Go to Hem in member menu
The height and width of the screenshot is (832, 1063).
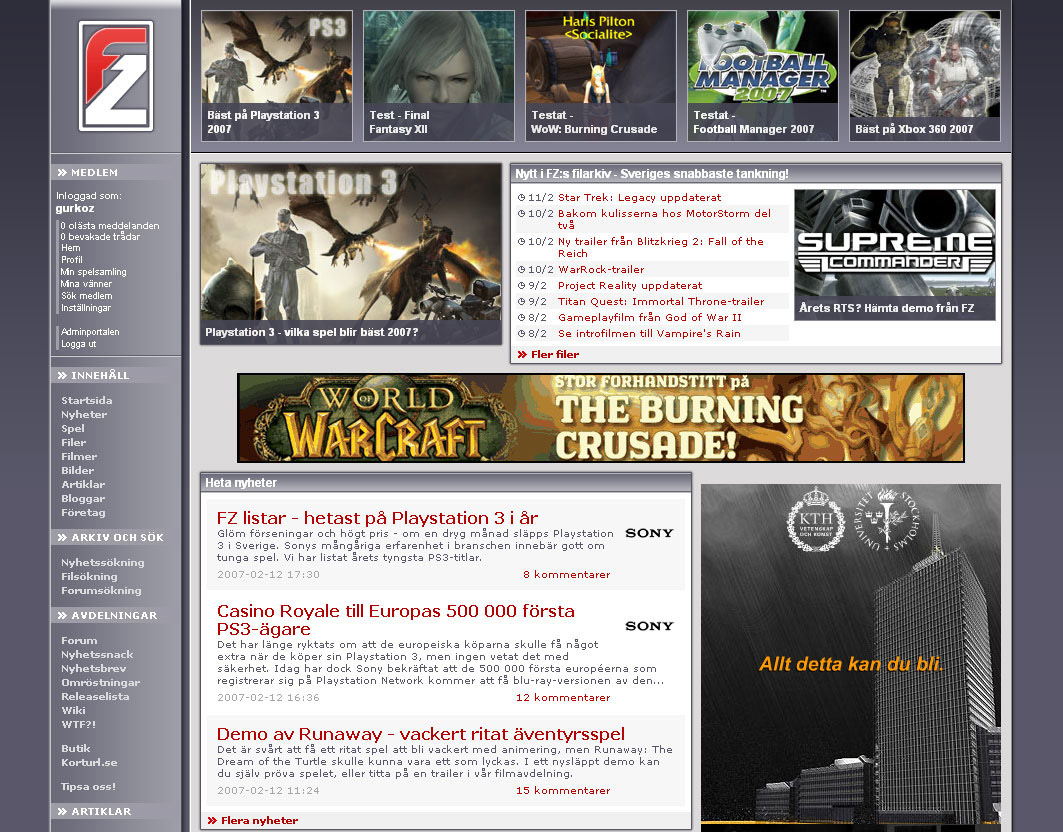pyautogui.click(x=71, y=248)
